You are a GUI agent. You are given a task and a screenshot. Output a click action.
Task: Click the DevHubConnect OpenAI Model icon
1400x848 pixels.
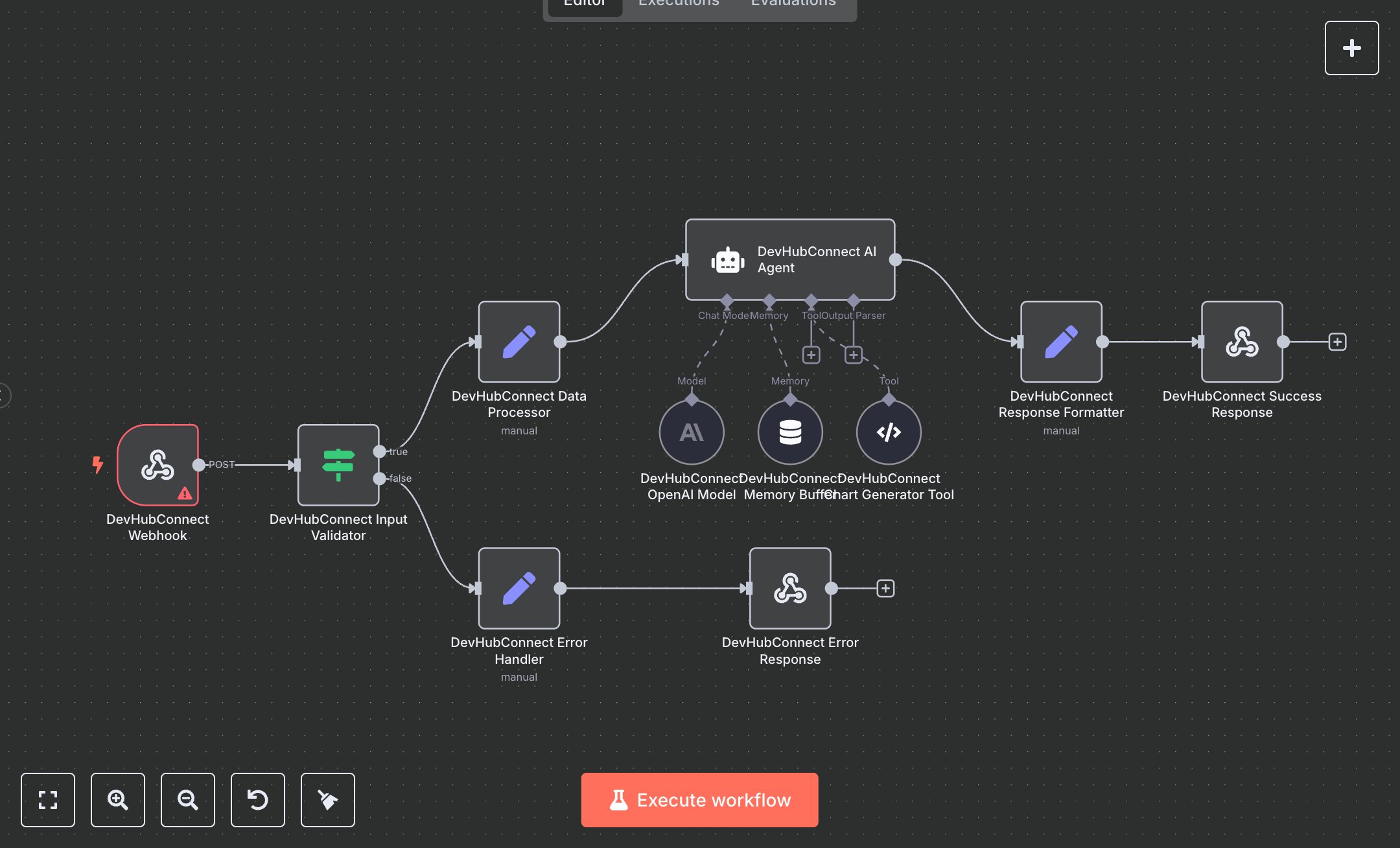[691, 432]
